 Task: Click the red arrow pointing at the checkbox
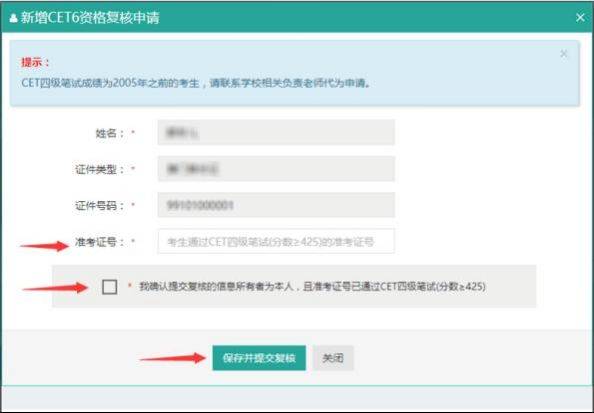[55, 288]
